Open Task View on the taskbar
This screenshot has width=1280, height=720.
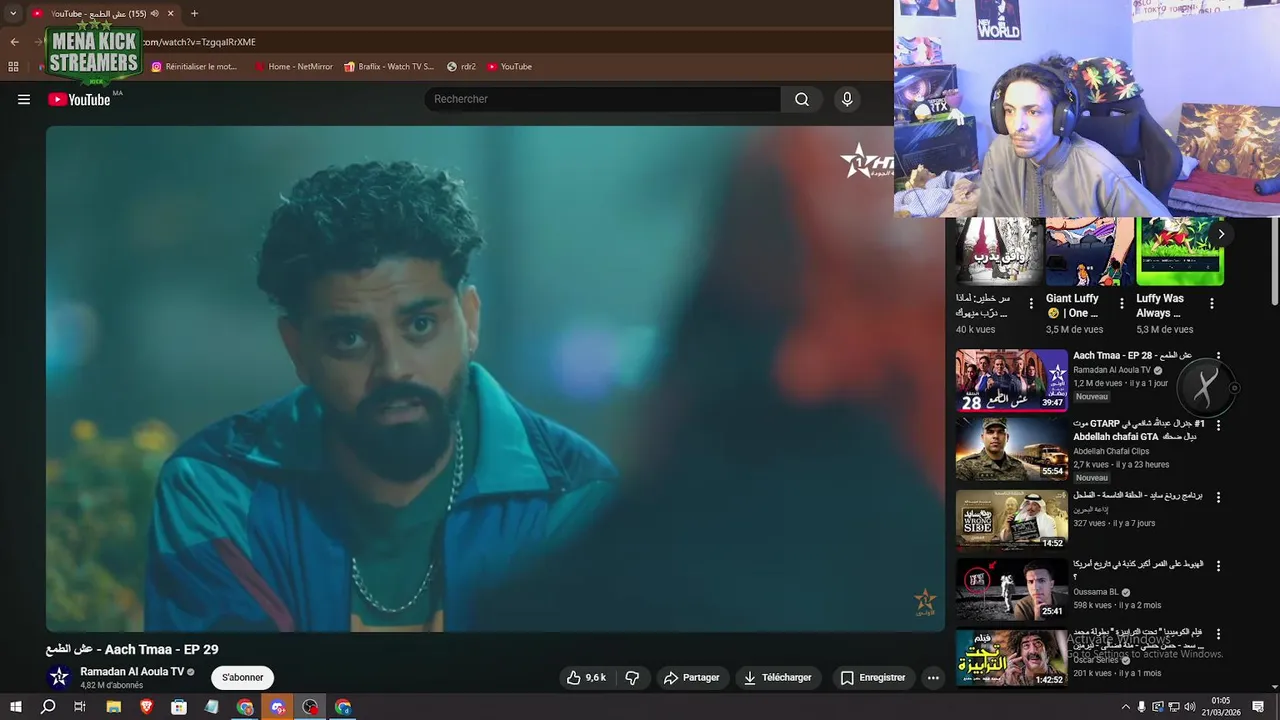click(80, 707)
